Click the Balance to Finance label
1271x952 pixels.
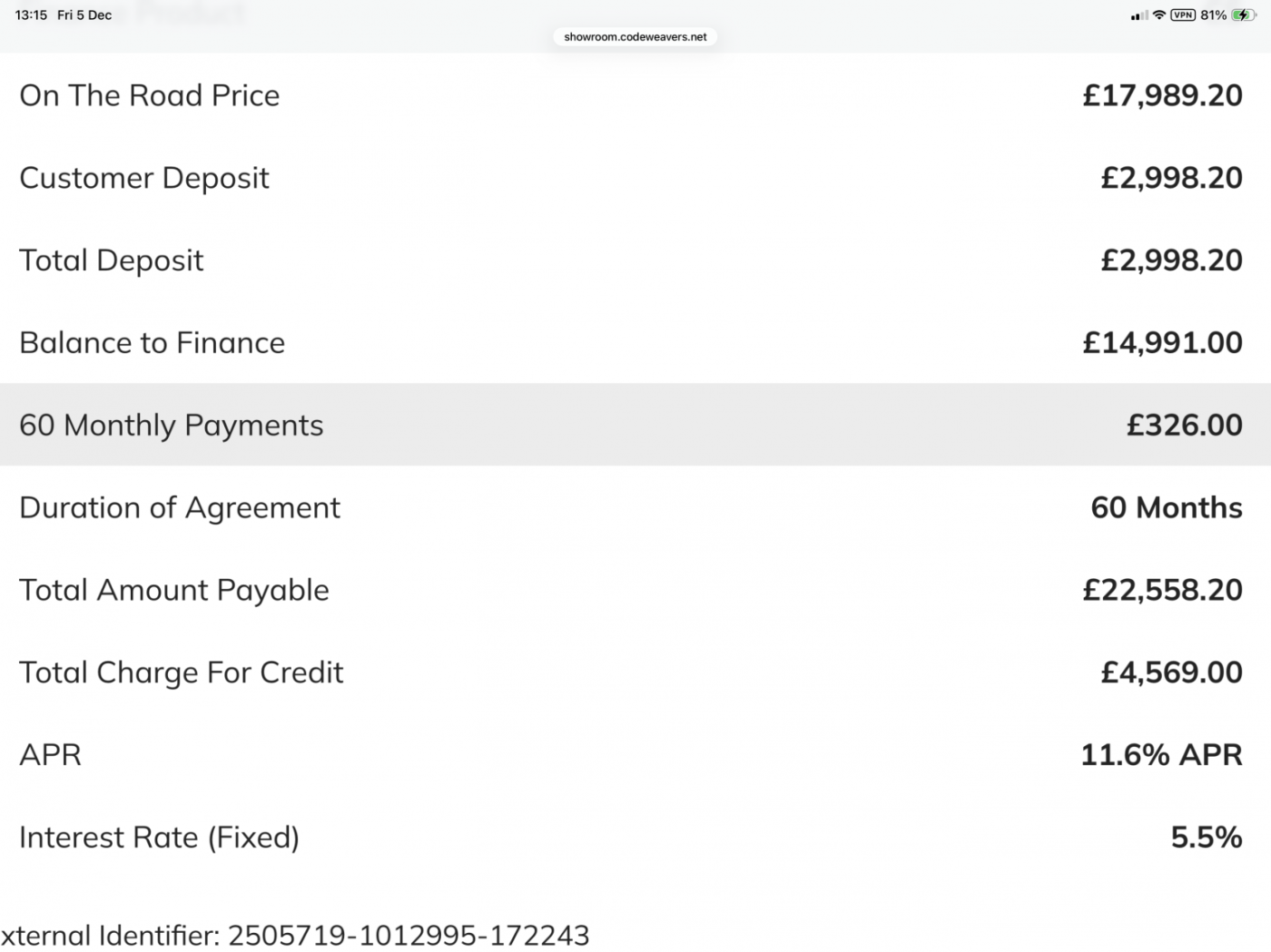pyautogui.click(x=152, y=343)
